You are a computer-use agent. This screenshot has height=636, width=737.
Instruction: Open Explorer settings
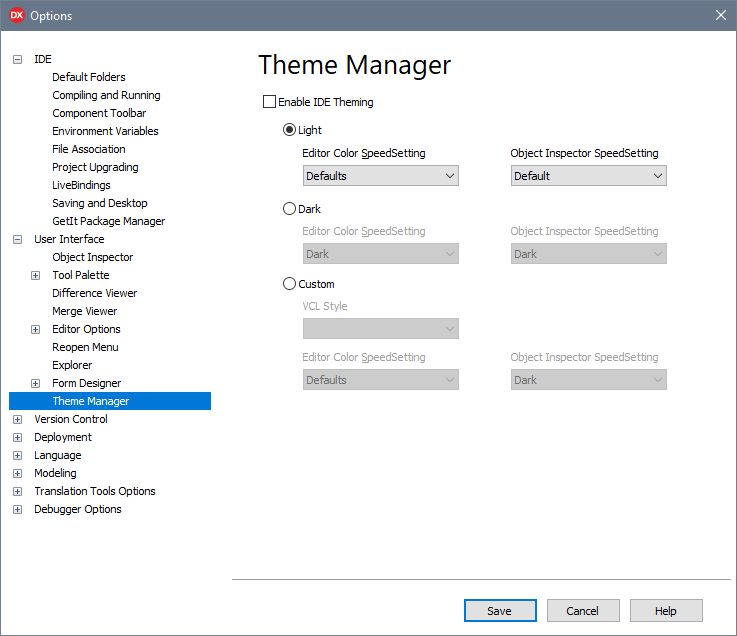tap(72, 365)
